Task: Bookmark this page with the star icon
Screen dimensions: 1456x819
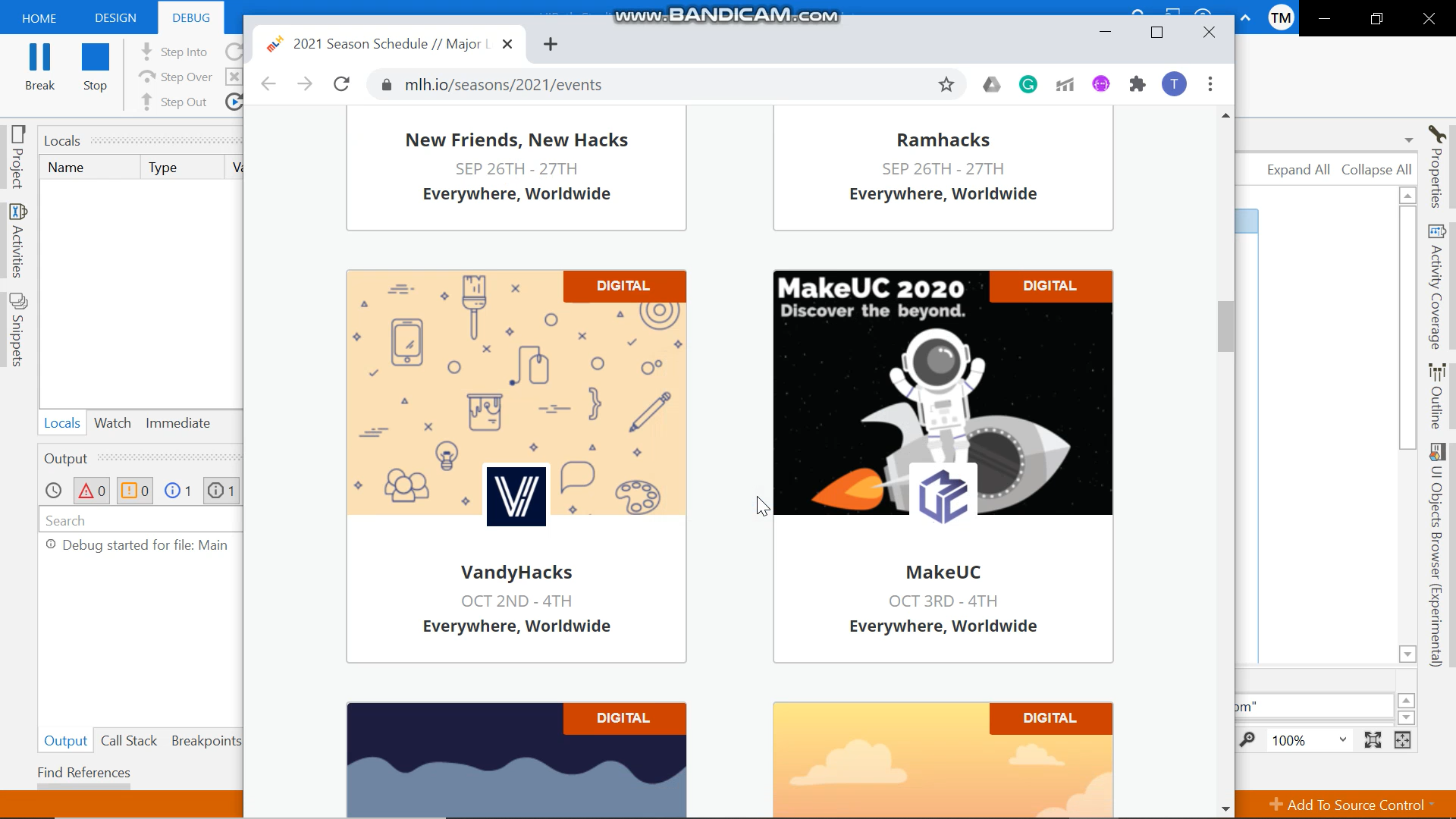Action: 946,85
